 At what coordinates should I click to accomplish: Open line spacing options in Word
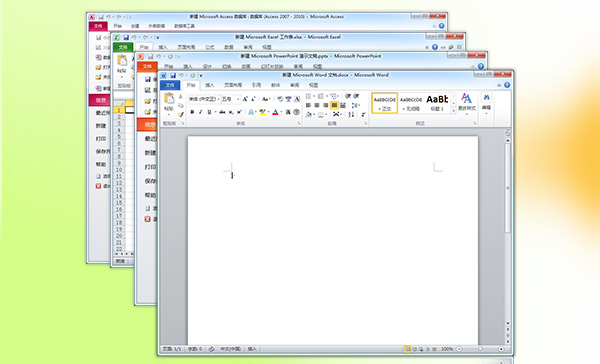click(355, 105)
